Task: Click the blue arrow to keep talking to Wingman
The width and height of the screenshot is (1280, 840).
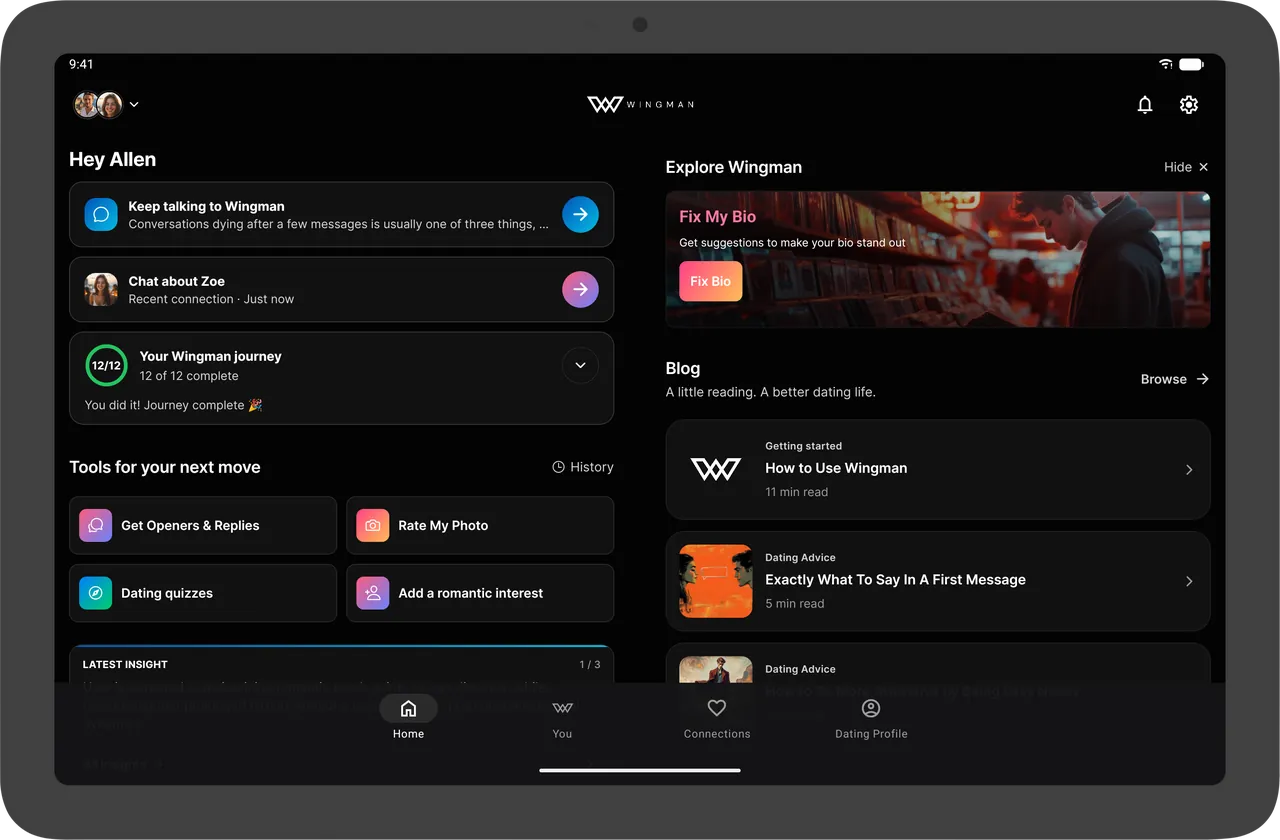Action: point(580,214)
